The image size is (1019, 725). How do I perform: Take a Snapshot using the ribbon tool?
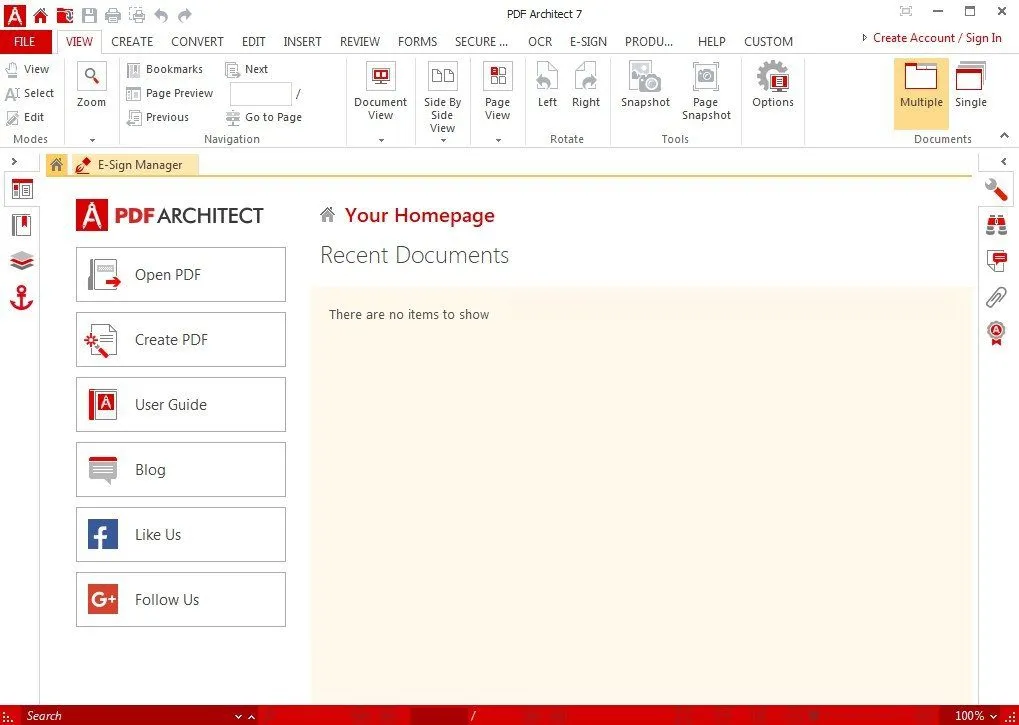coord(644,90)
